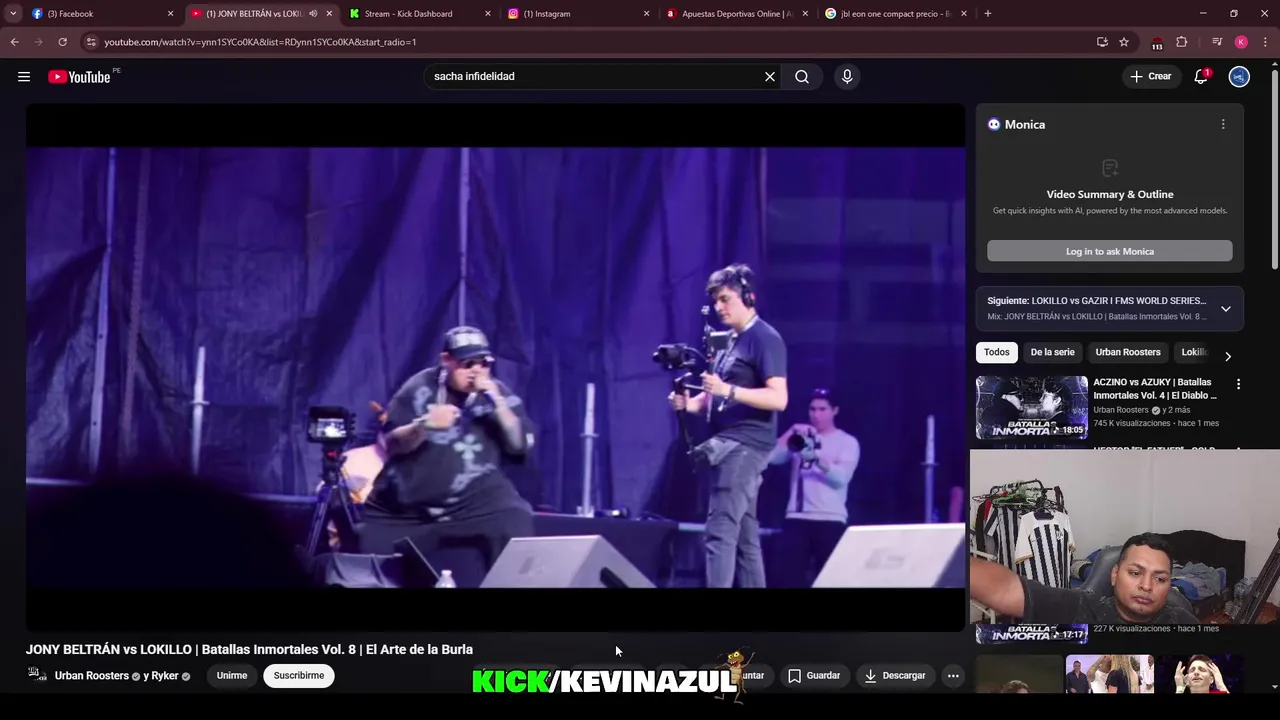
Task: Click the Descargar button
Action: tap(895, 676)
